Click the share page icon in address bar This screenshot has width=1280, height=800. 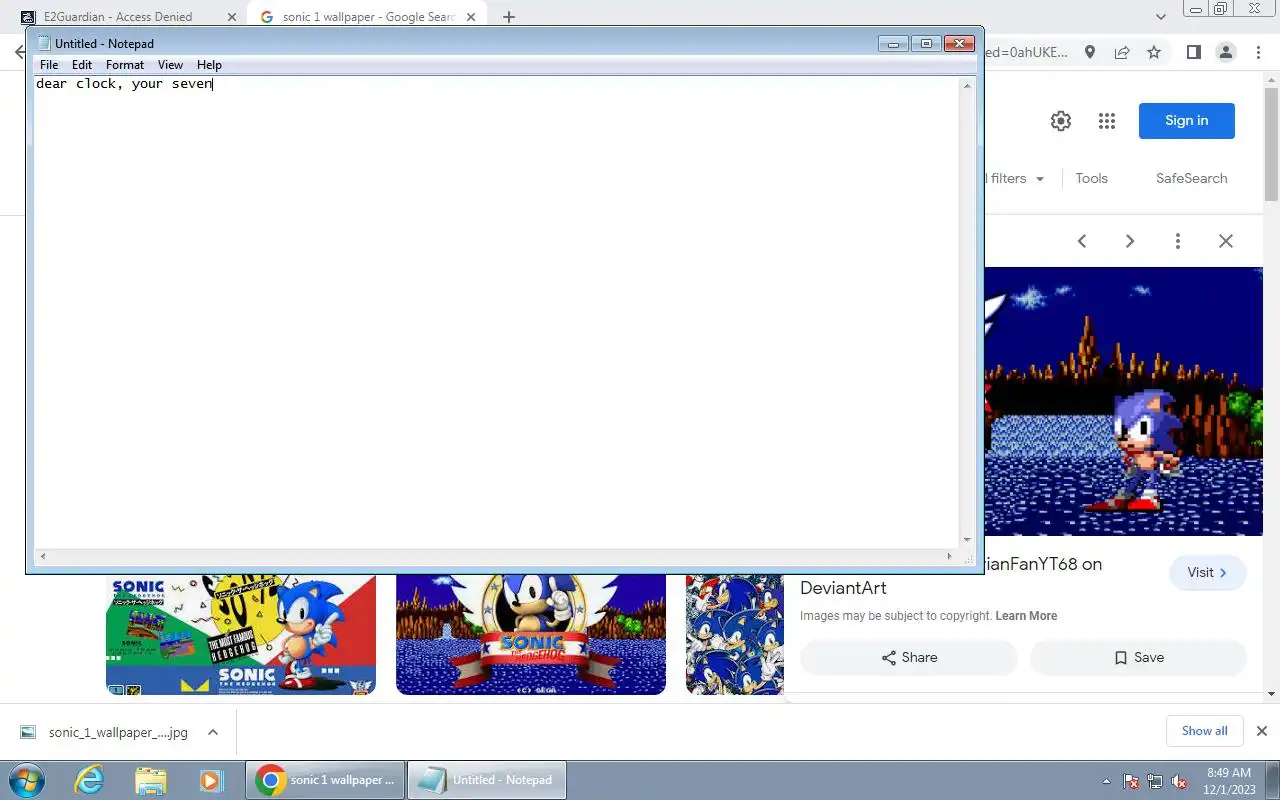pyautogui.click(x=1122, y=52)
